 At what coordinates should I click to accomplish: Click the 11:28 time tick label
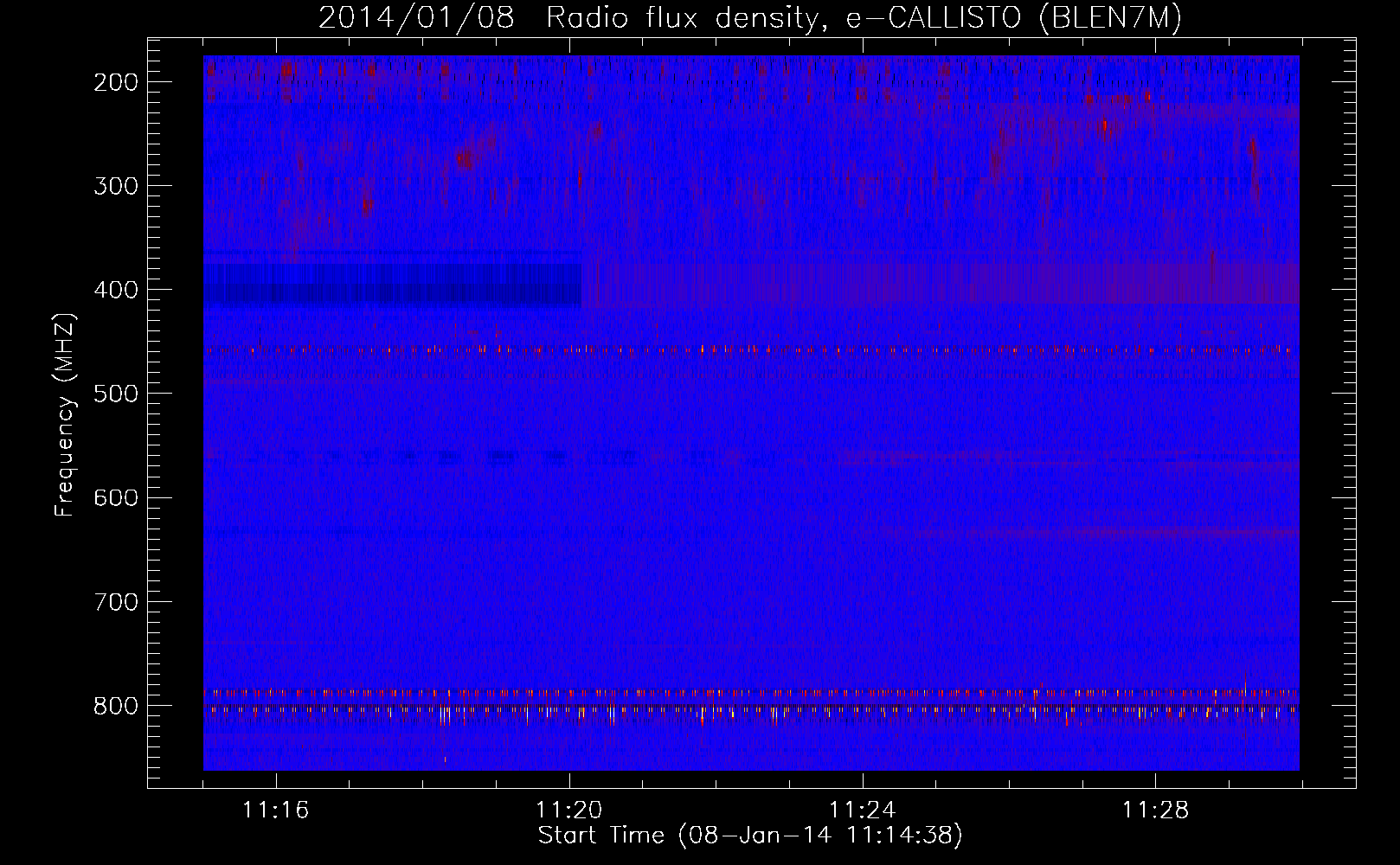tap(1156, 811)
